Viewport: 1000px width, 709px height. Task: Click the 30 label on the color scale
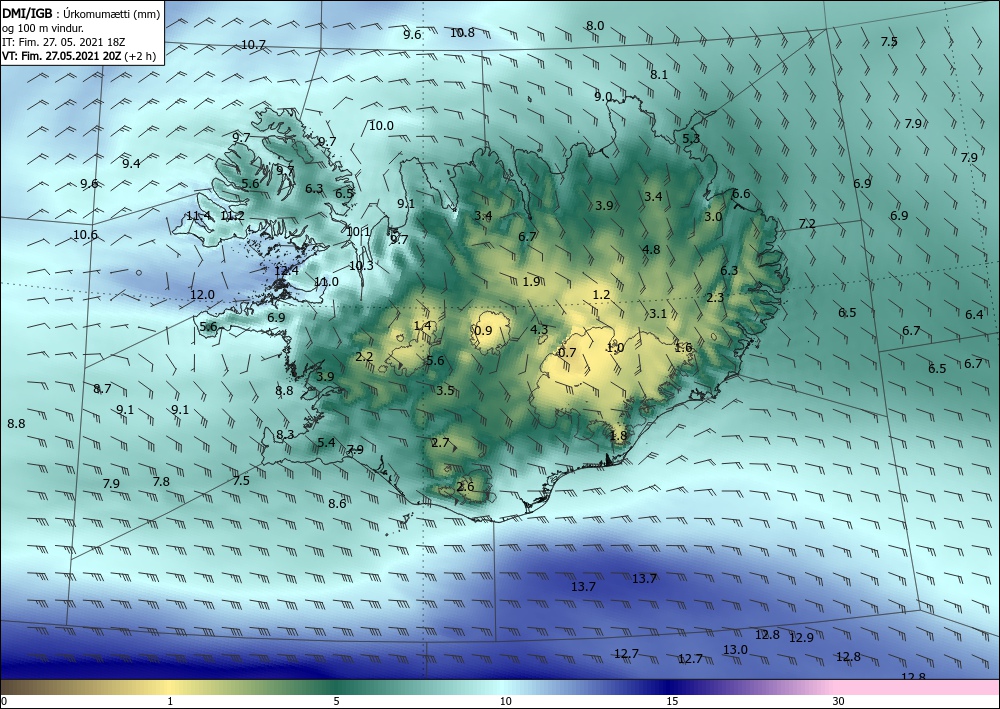tap(839, 701)
